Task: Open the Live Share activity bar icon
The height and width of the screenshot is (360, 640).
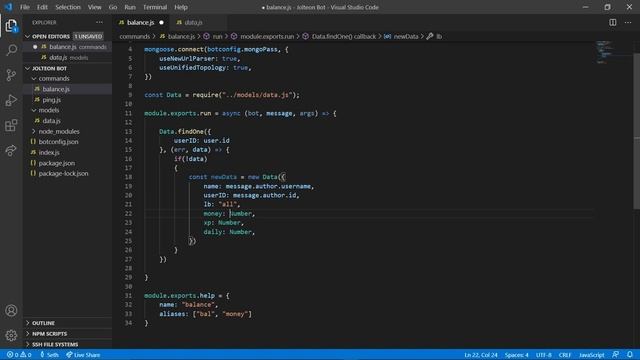Action: point(11,150)
